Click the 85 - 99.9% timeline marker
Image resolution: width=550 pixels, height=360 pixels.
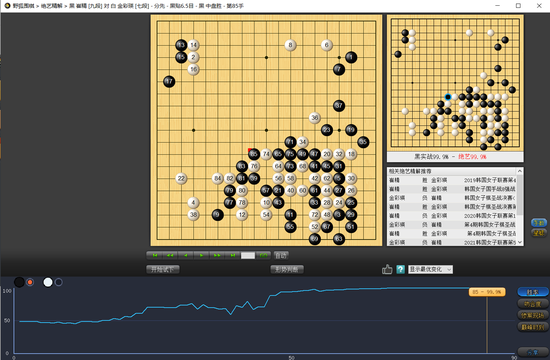pyautogui.click(x=487, y=292)
